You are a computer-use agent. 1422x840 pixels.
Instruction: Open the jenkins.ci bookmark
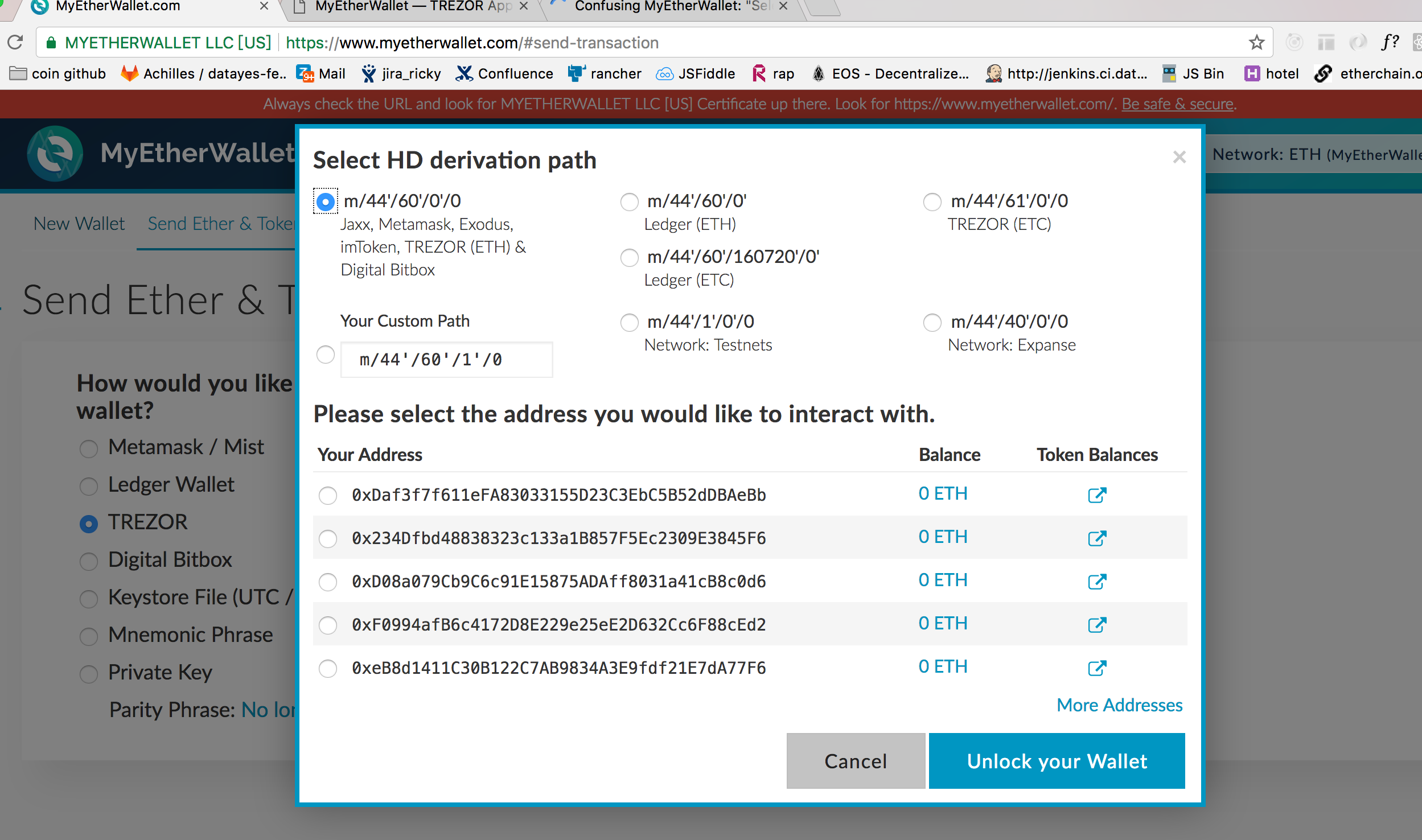coord(1066,73)
